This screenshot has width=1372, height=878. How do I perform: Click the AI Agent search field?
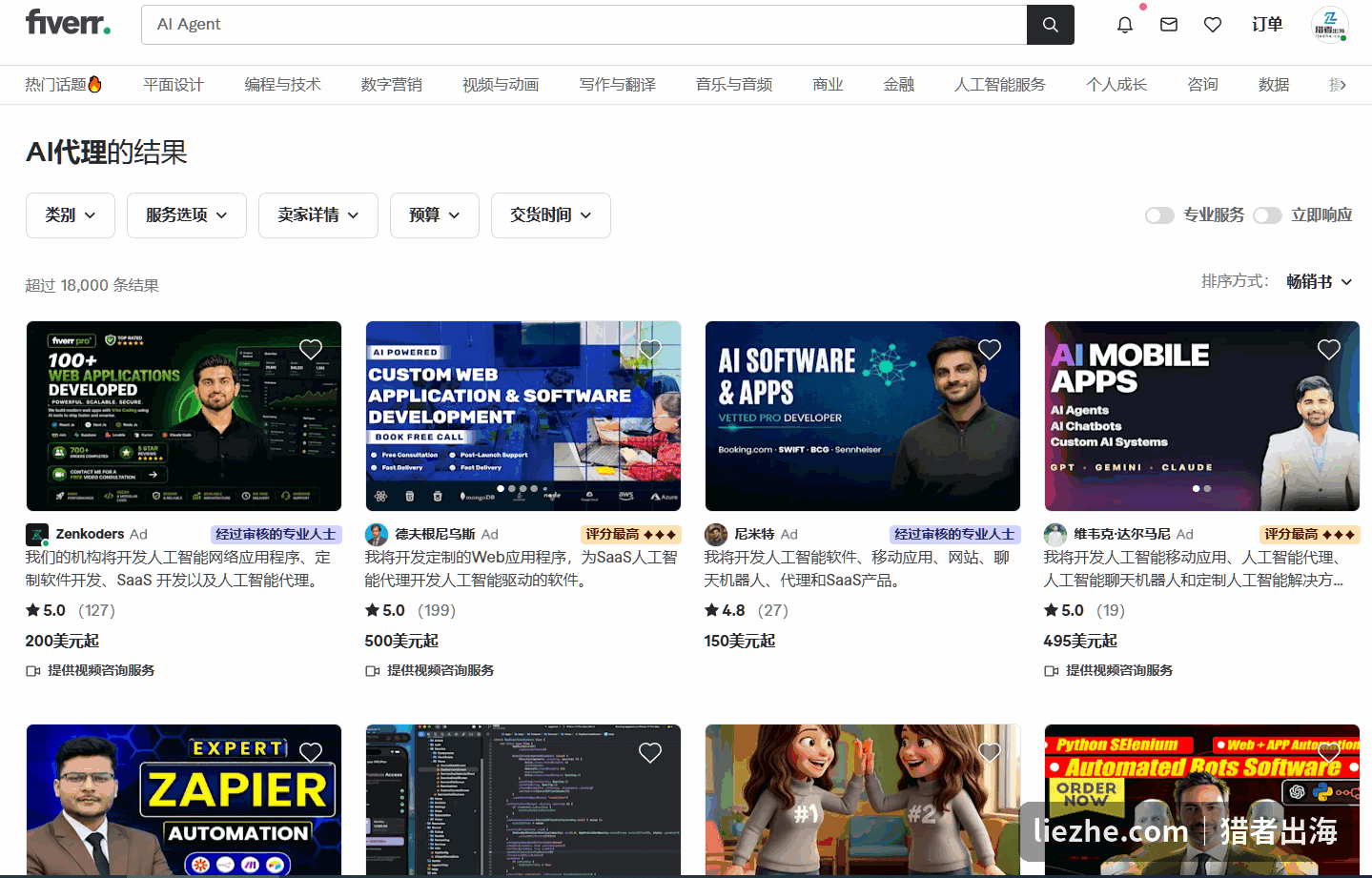(x=584, y=25)
